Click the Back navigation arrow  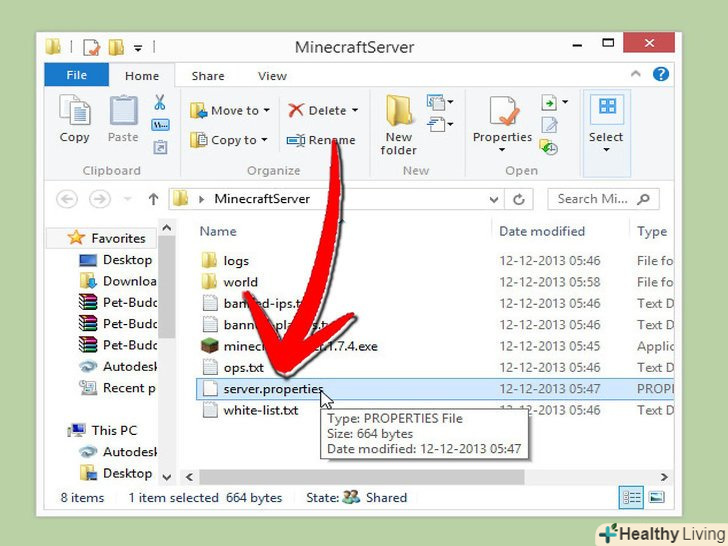(67, 199)
